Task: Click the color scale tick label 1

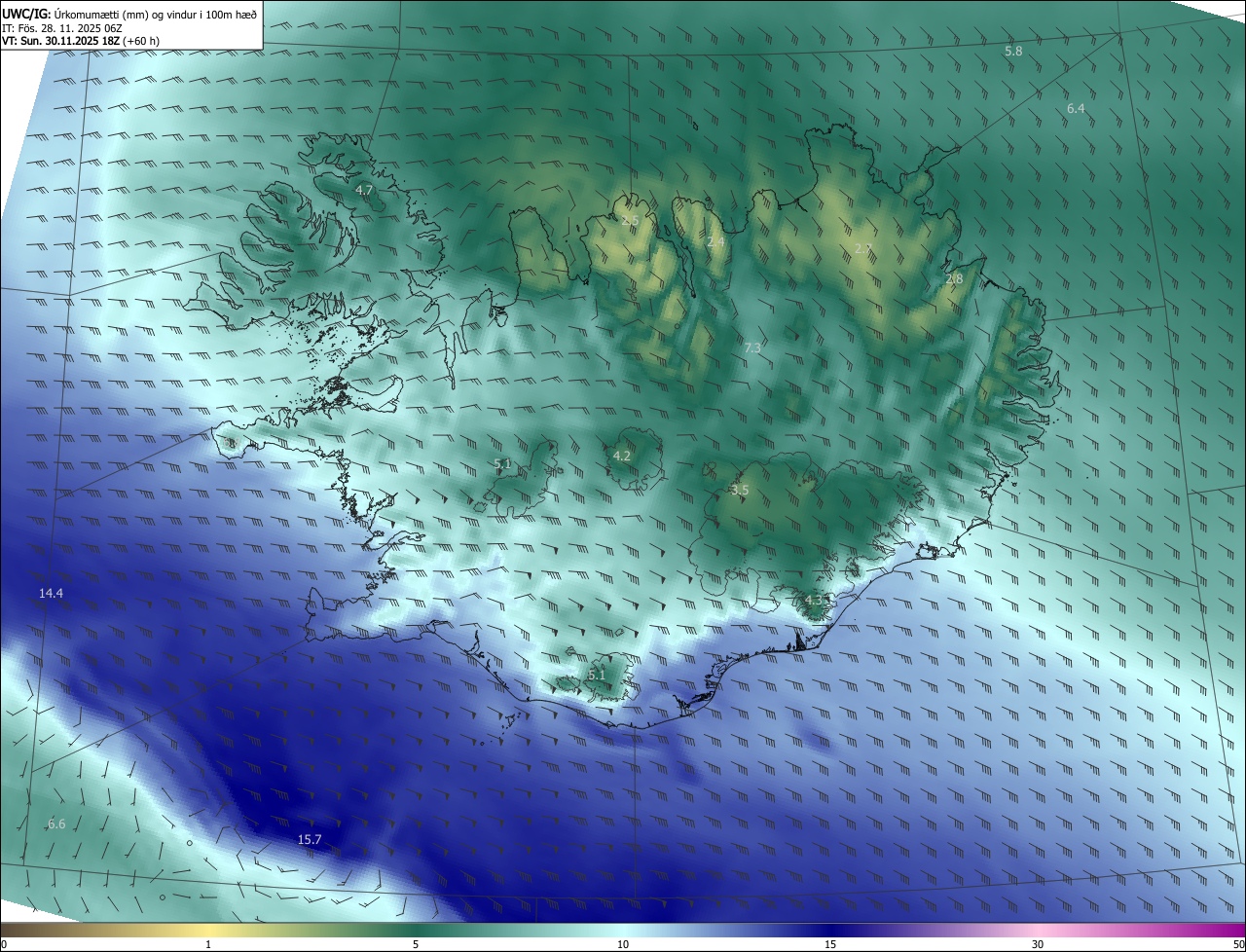Action: tap(208, 945)
